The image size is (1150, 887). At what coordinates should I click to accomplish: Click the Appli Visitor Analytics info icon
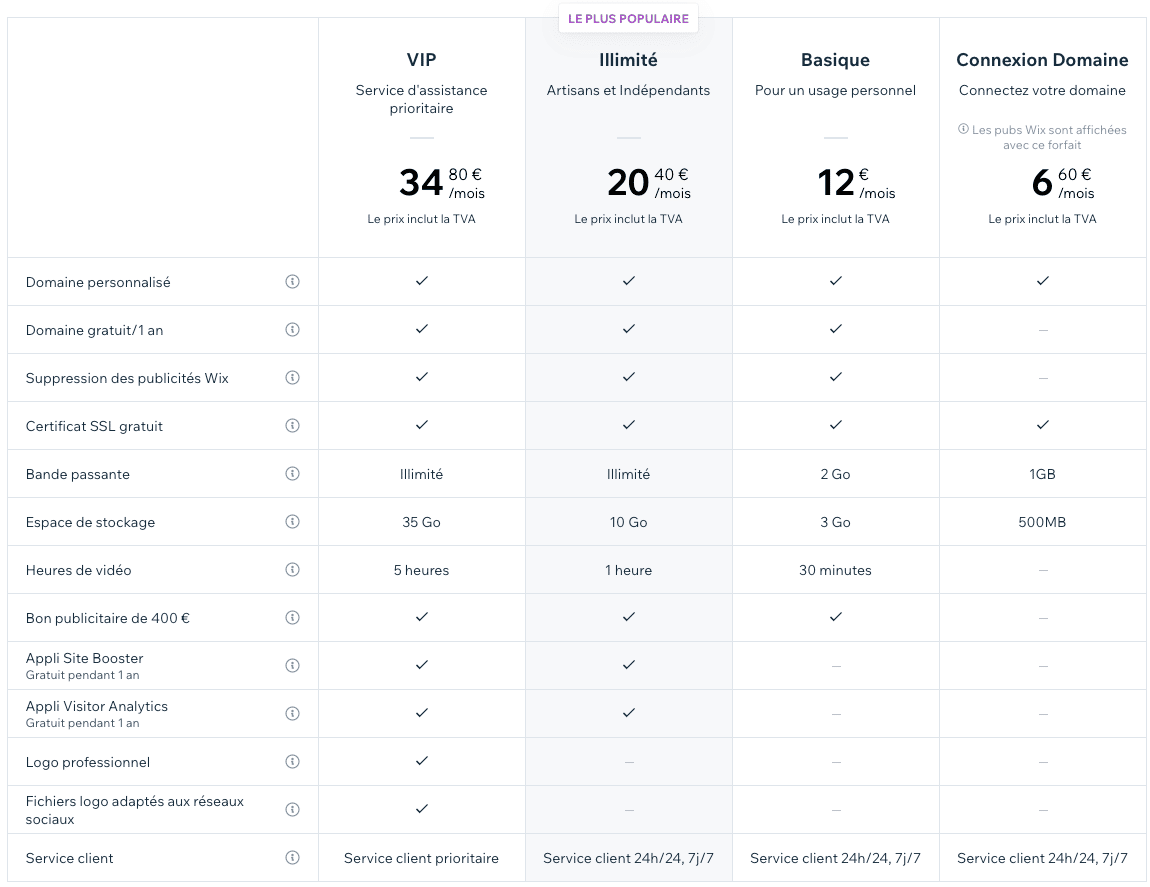point(292,714)
